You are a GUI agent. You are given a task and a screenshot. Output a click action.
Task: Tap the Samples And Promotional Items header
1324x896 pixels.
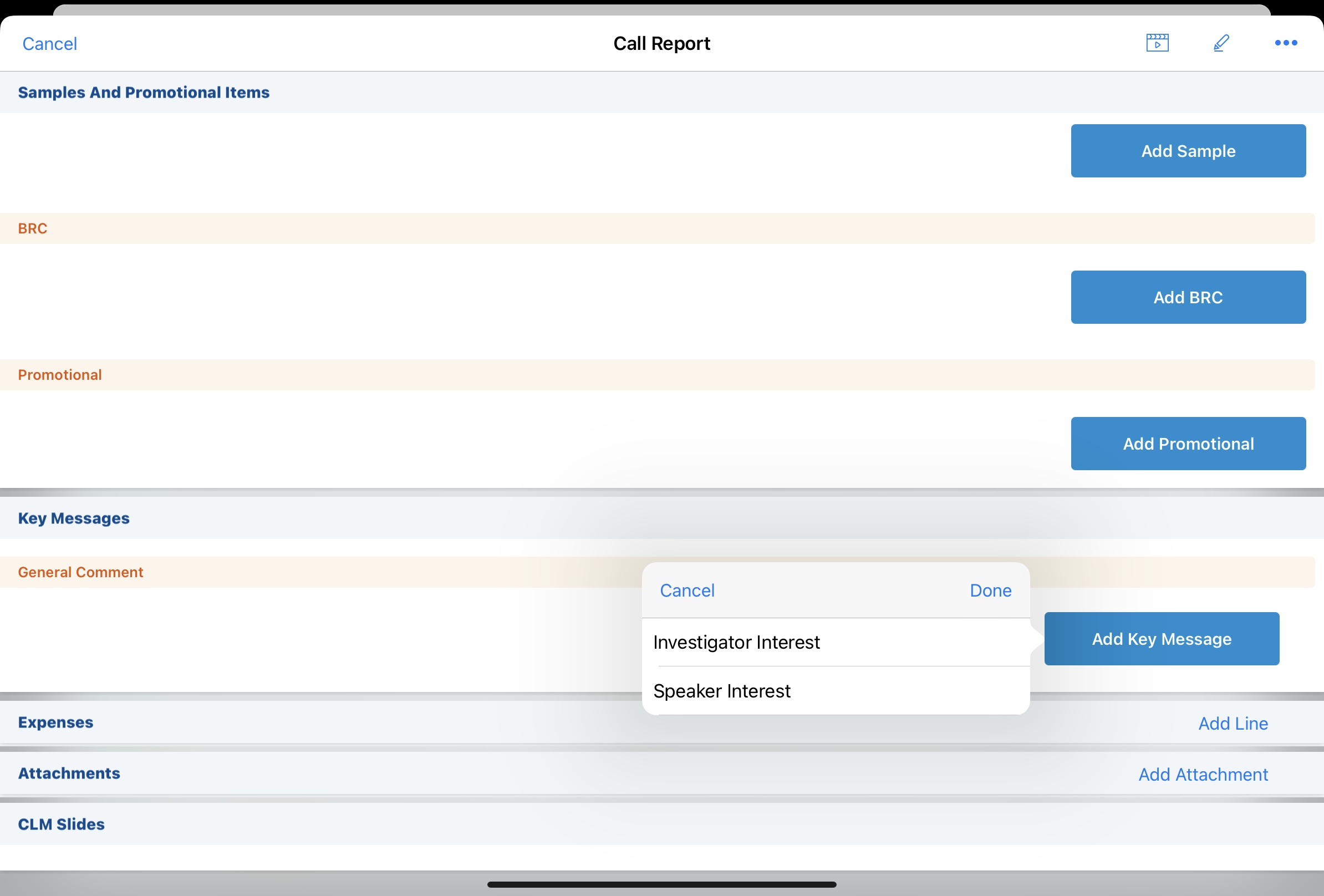[144, 92]
